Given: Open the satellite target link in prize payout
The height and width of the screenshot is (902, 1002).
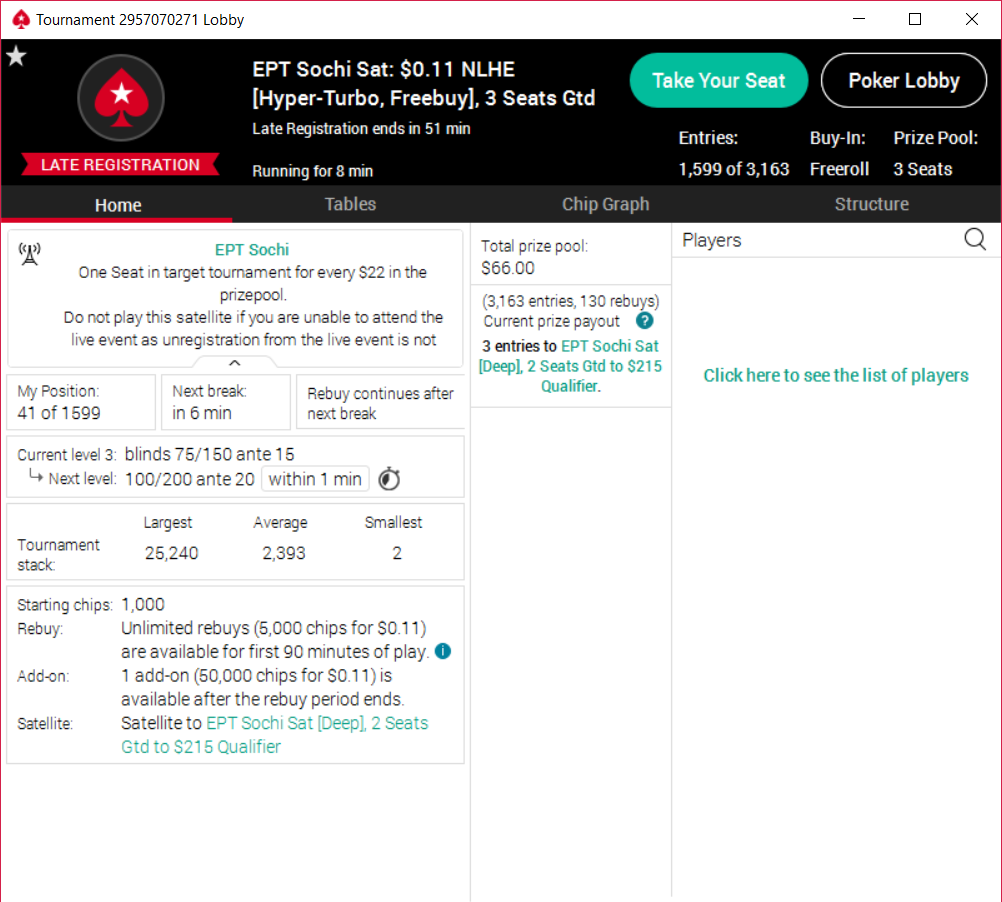Looking at the screenshot, I should click(x=570, y=366).
